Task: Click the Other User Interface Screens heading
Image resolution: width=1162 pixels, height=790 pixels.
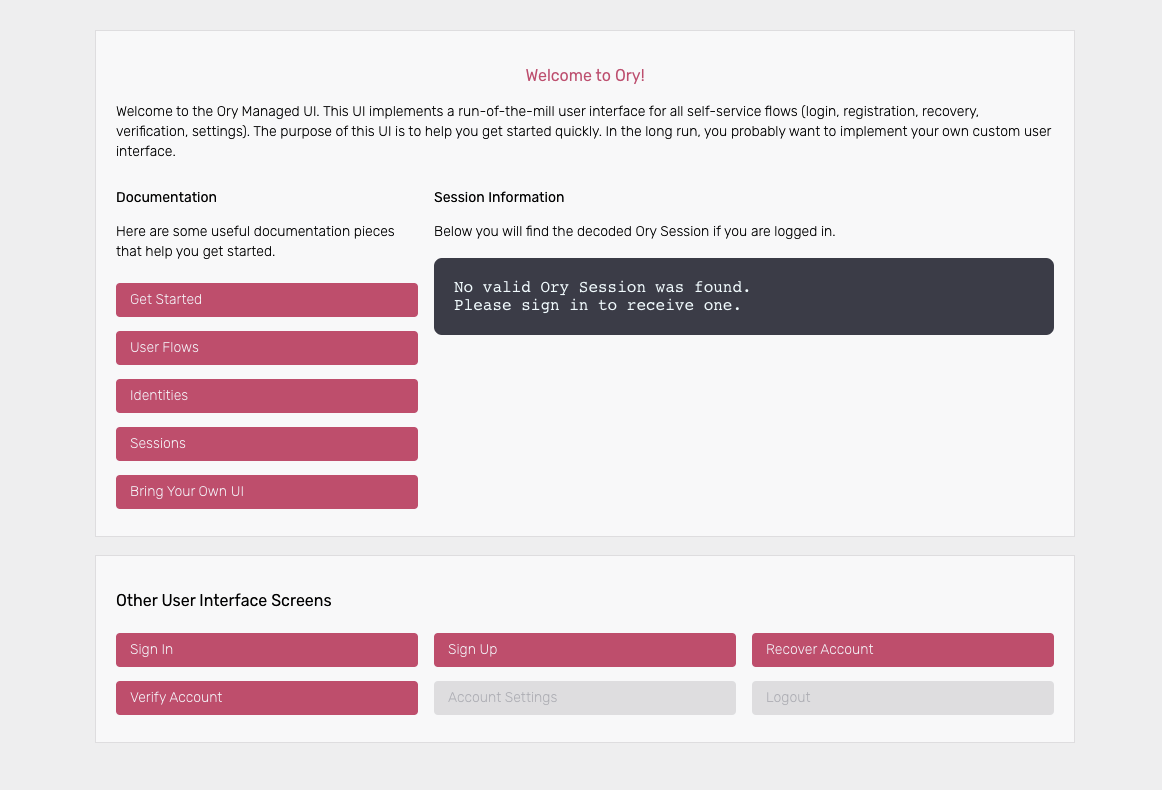Action: click(224, 600)
